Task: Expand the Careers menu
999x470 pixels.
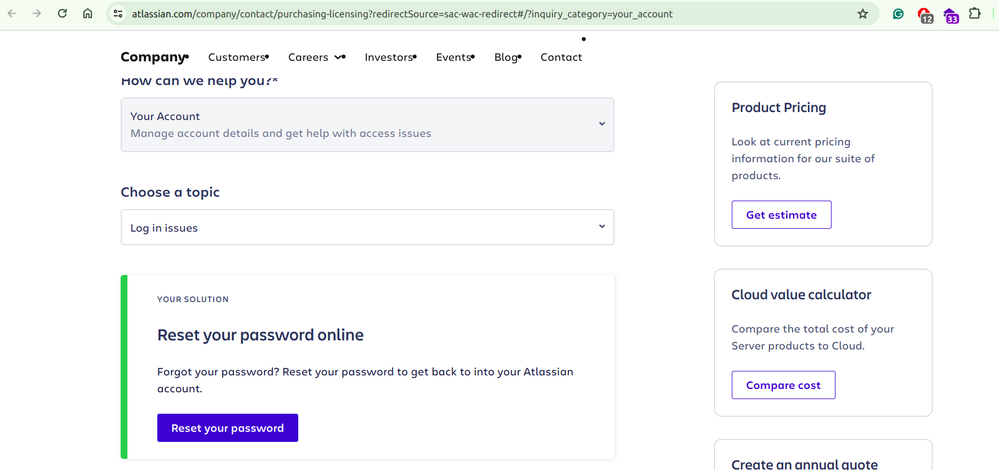Action: [x=316, y=57]
